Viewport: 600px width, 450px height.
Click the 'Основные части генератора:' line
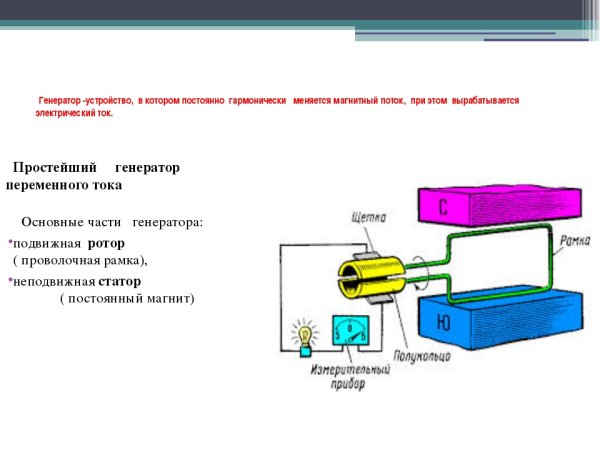[x=112, y=221]
